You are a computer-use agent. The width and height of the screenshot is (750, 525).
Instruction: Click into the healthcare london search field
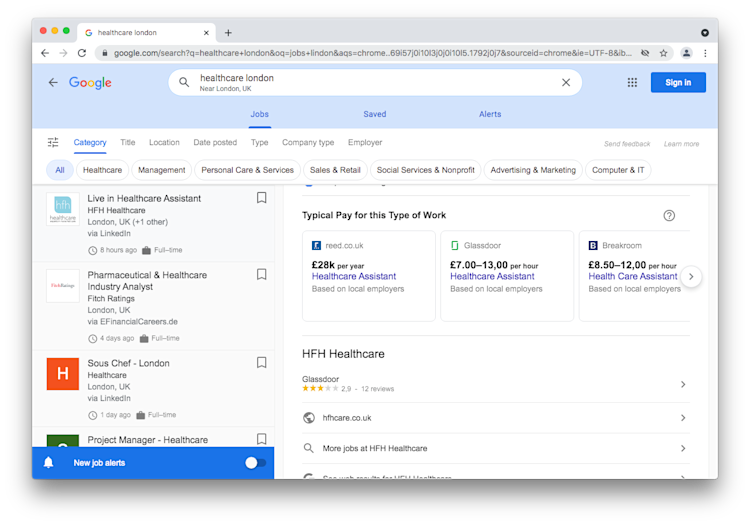375,82
